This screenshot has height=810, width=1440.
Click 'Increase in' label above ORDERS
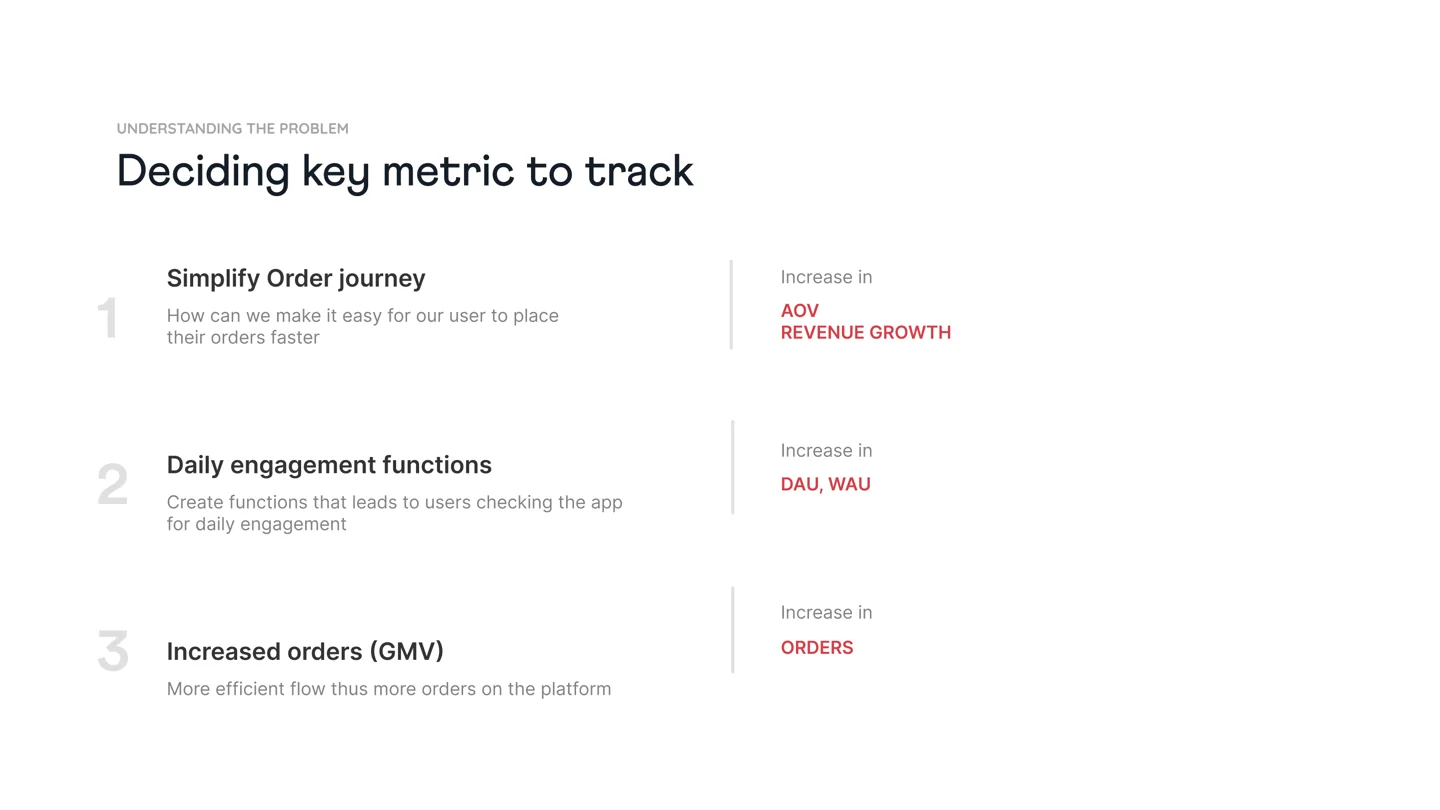click(827, 613)
